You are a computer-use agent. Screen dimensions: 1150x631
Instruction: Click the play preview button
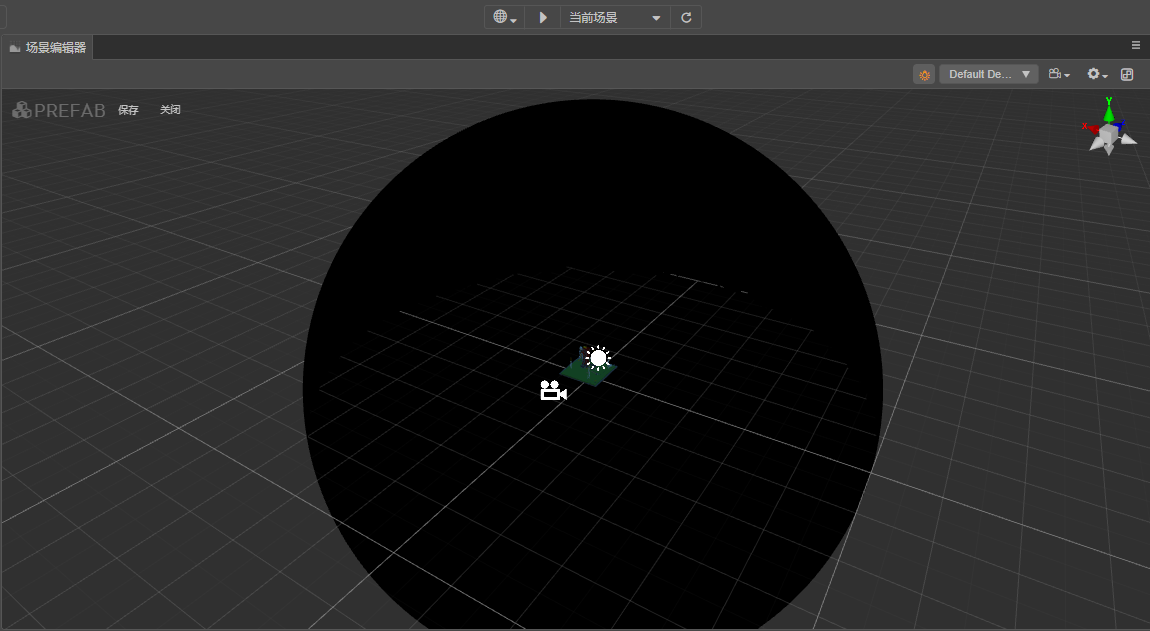[543, 17]
